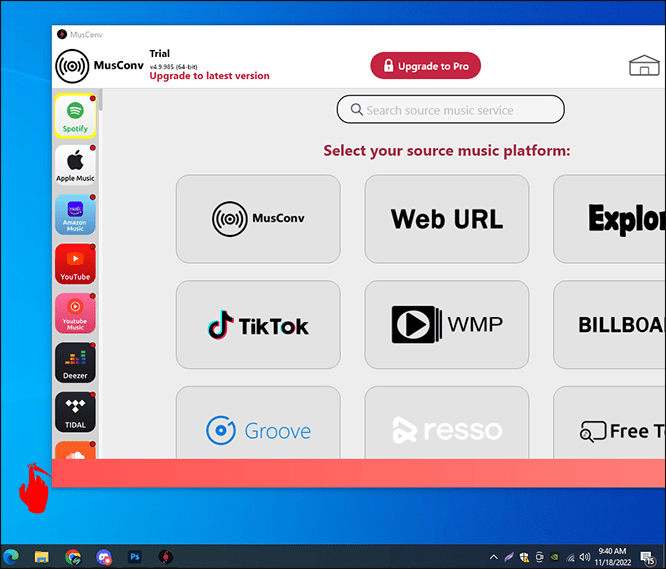Open the home icon at top right
Image resolution: width=666 pixels, height=569 pixels.
pyautogui.click(x=644, y=65)
